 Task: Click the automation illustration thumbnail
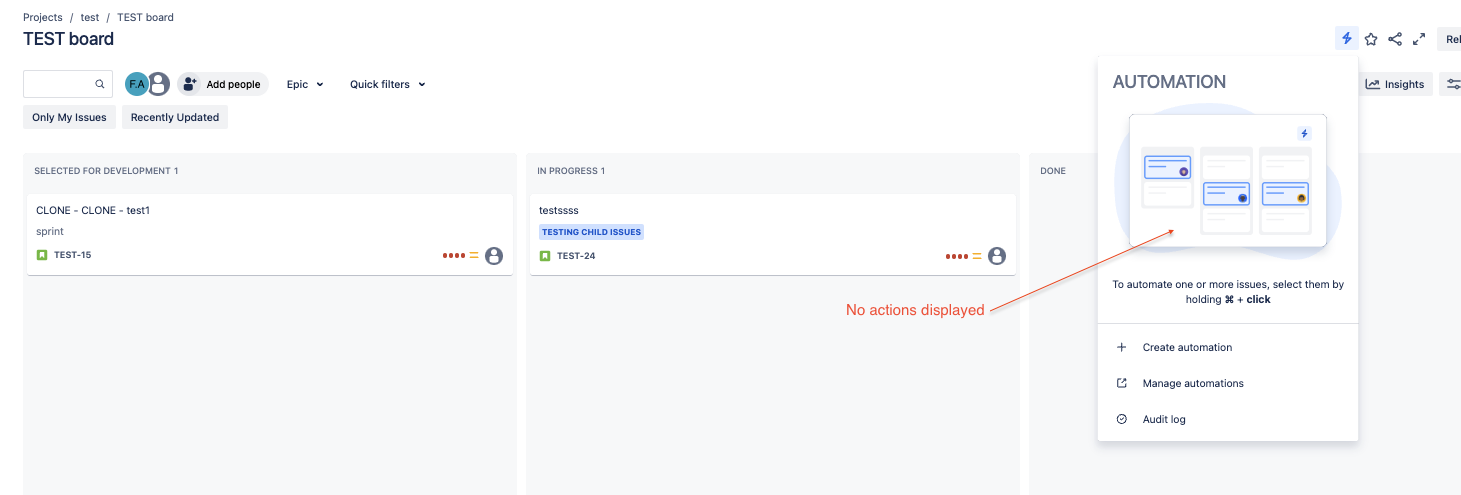tap(1228, 180)
